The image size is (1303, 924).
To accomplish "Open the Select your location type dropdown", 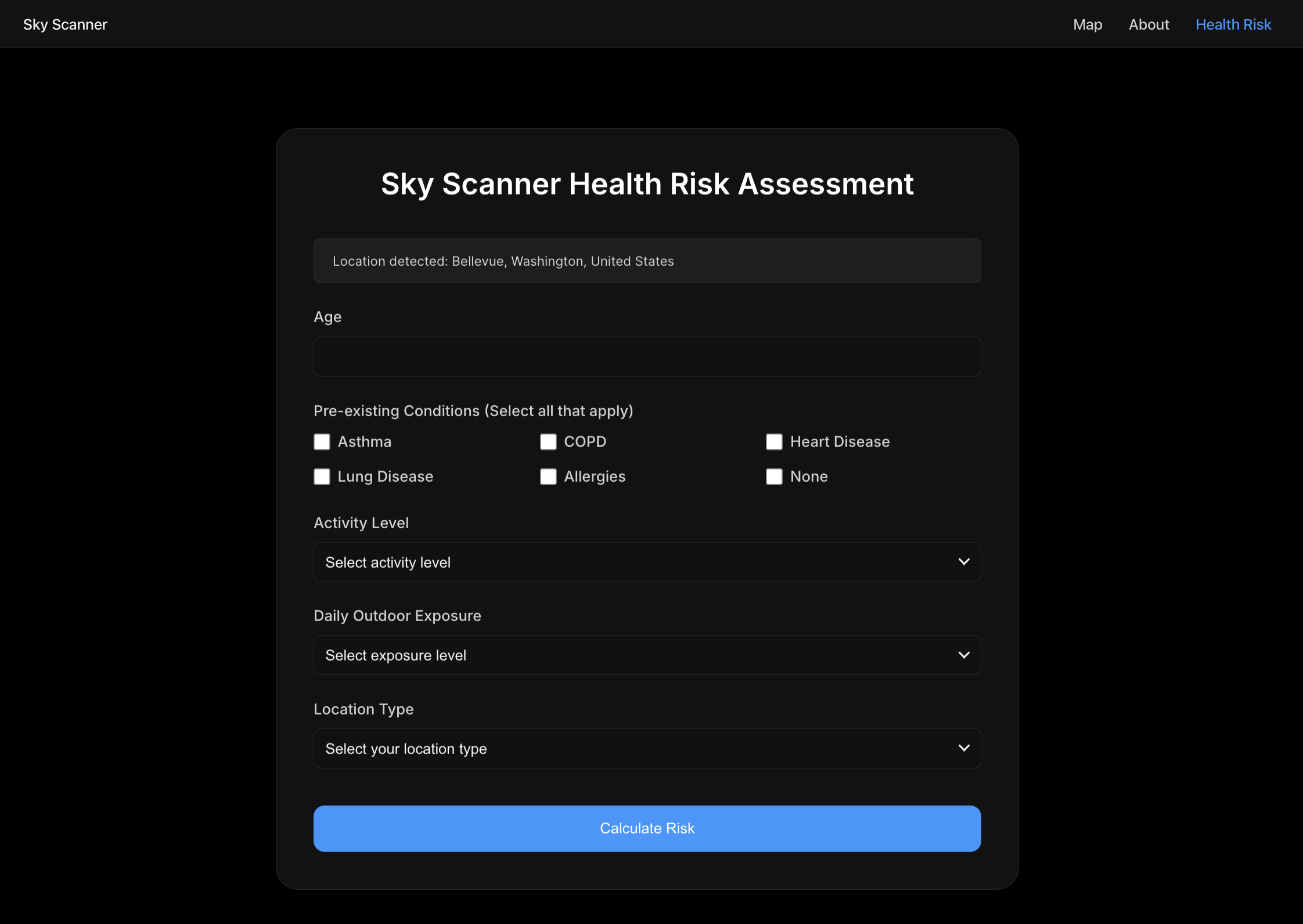I will pos(646,748).
